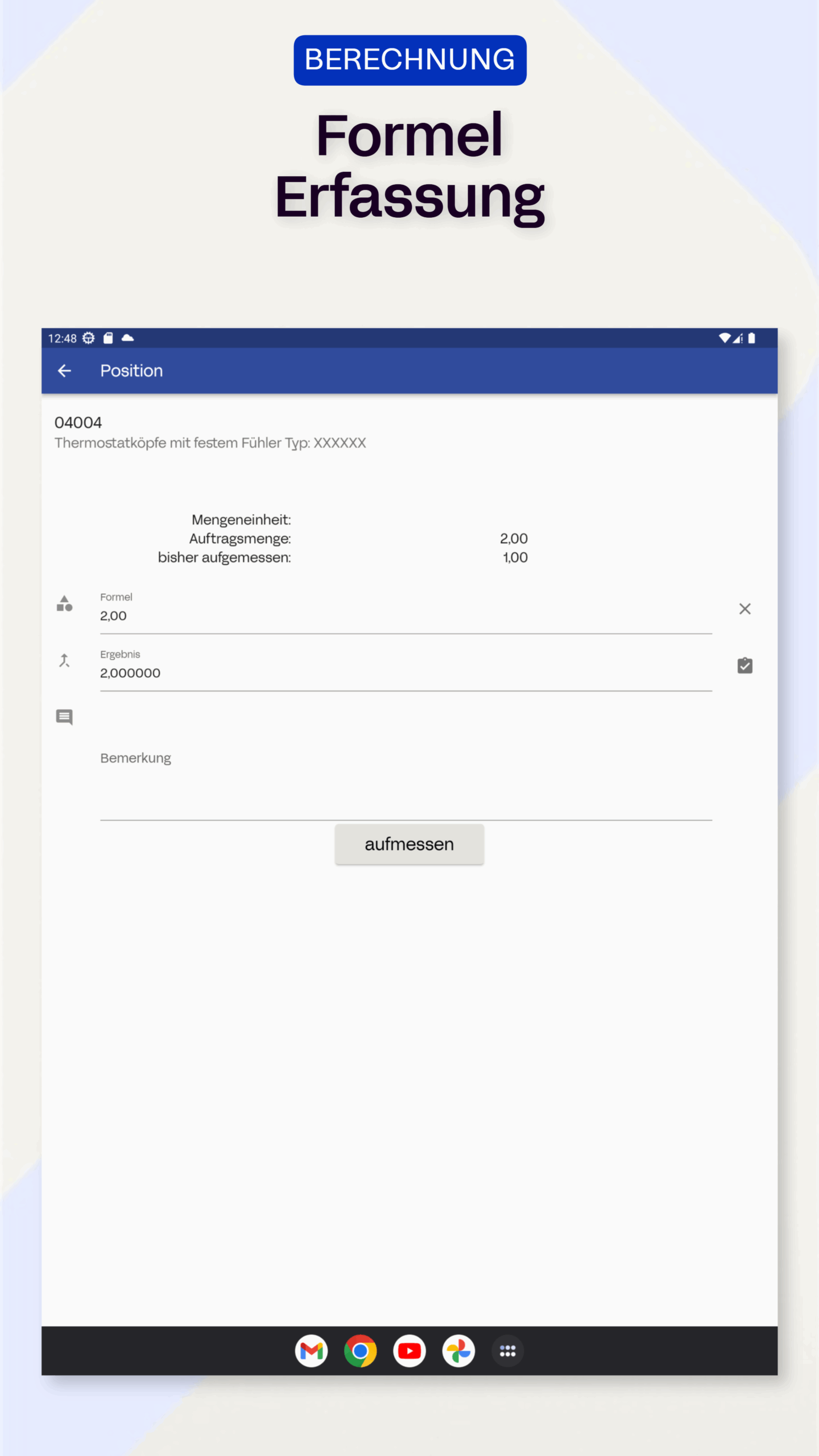
Task: Tap the cloud status icon
Action: point(127,338)
